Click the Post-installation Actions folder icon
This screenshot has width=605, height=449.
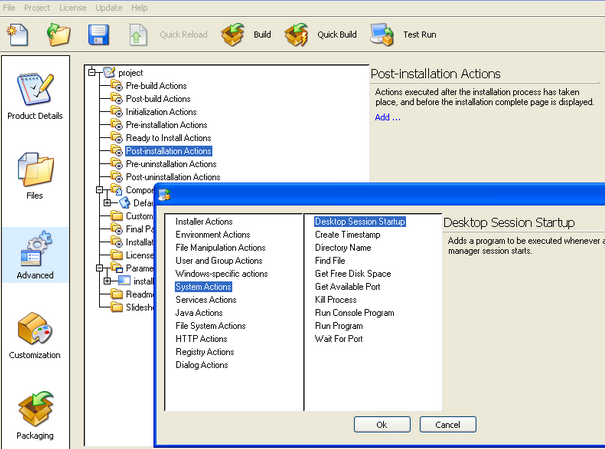pyautogui.click(x=117, y=150)
